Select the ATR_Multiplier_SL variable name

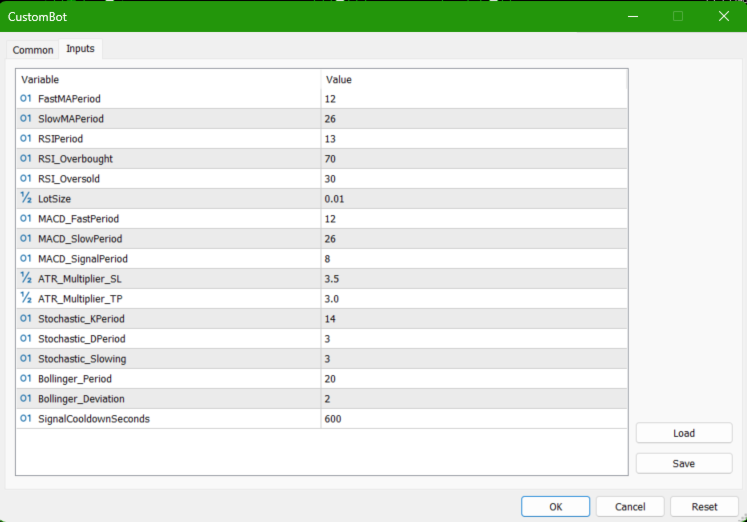[x=80, y=279]
